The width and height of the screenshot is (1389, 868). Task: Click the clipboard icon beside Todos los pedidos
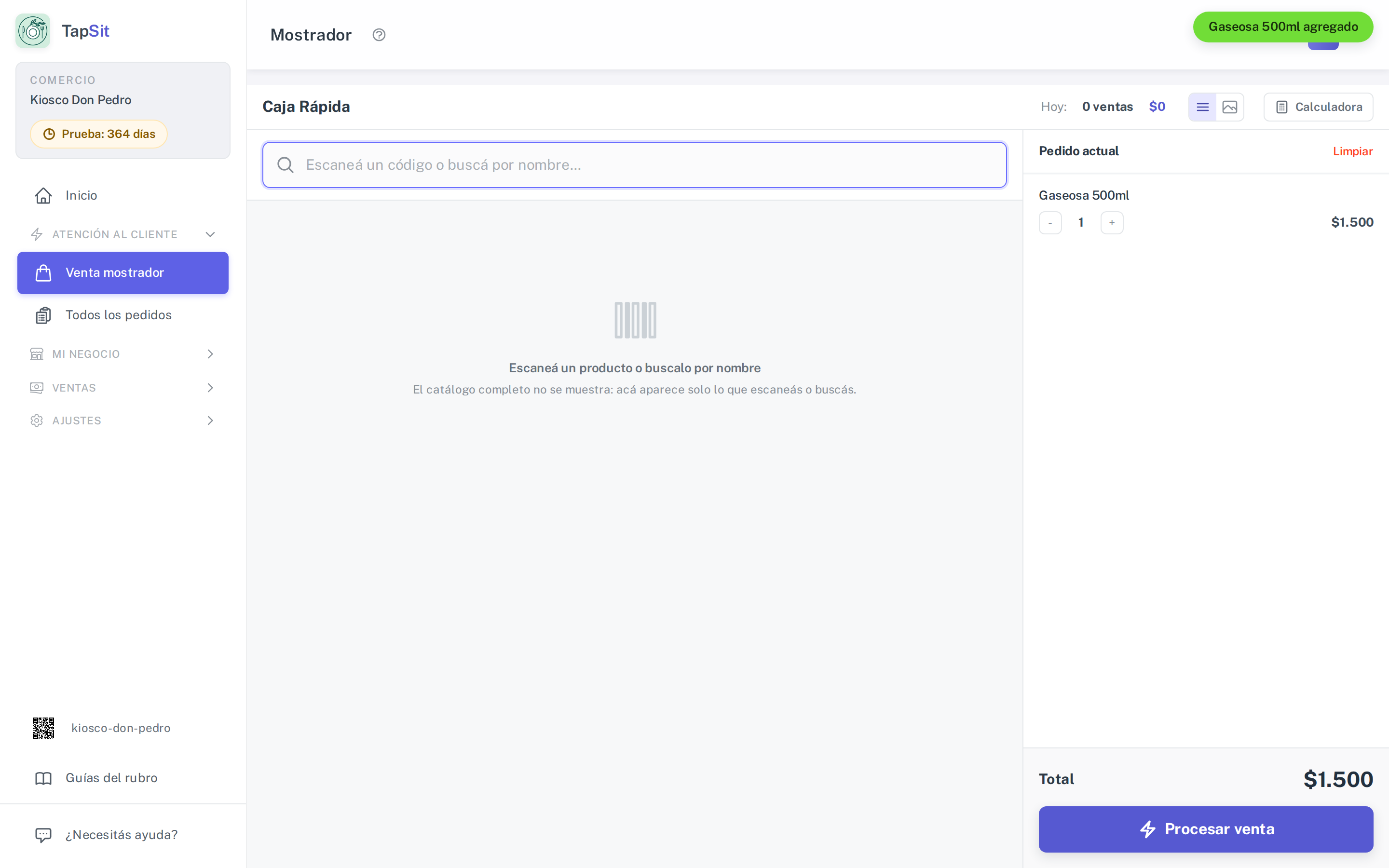click(43, 315)
